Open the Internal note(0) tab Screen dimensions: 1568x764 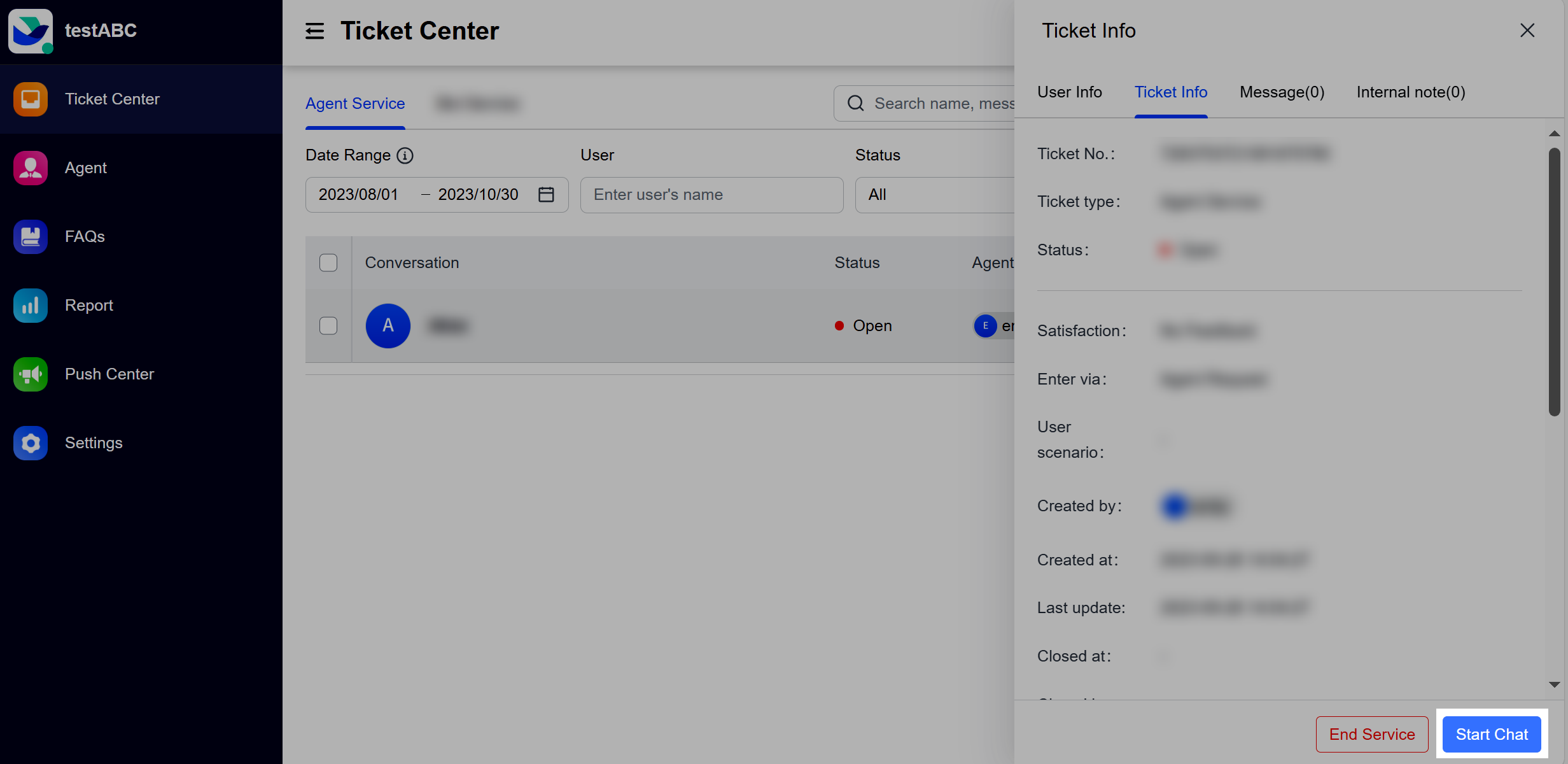pyautogui.click(x=1410, y=92)
